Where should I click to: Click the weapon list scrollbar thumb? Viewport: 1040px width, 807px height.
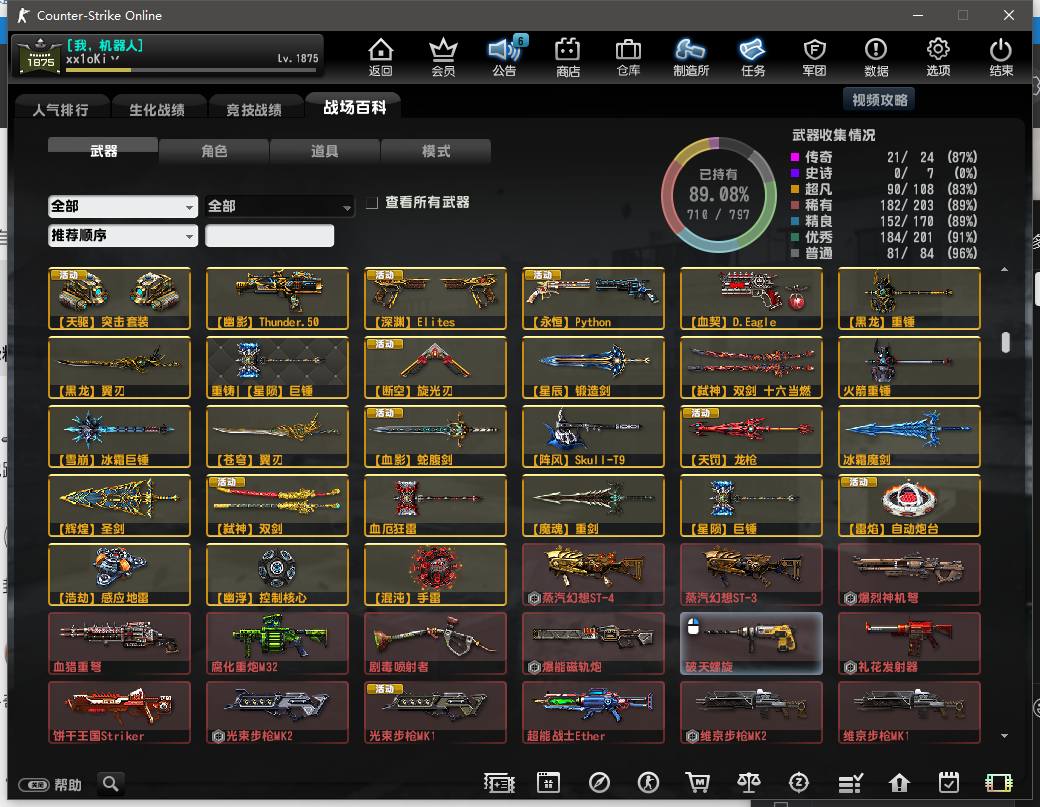click(1006, 342)
